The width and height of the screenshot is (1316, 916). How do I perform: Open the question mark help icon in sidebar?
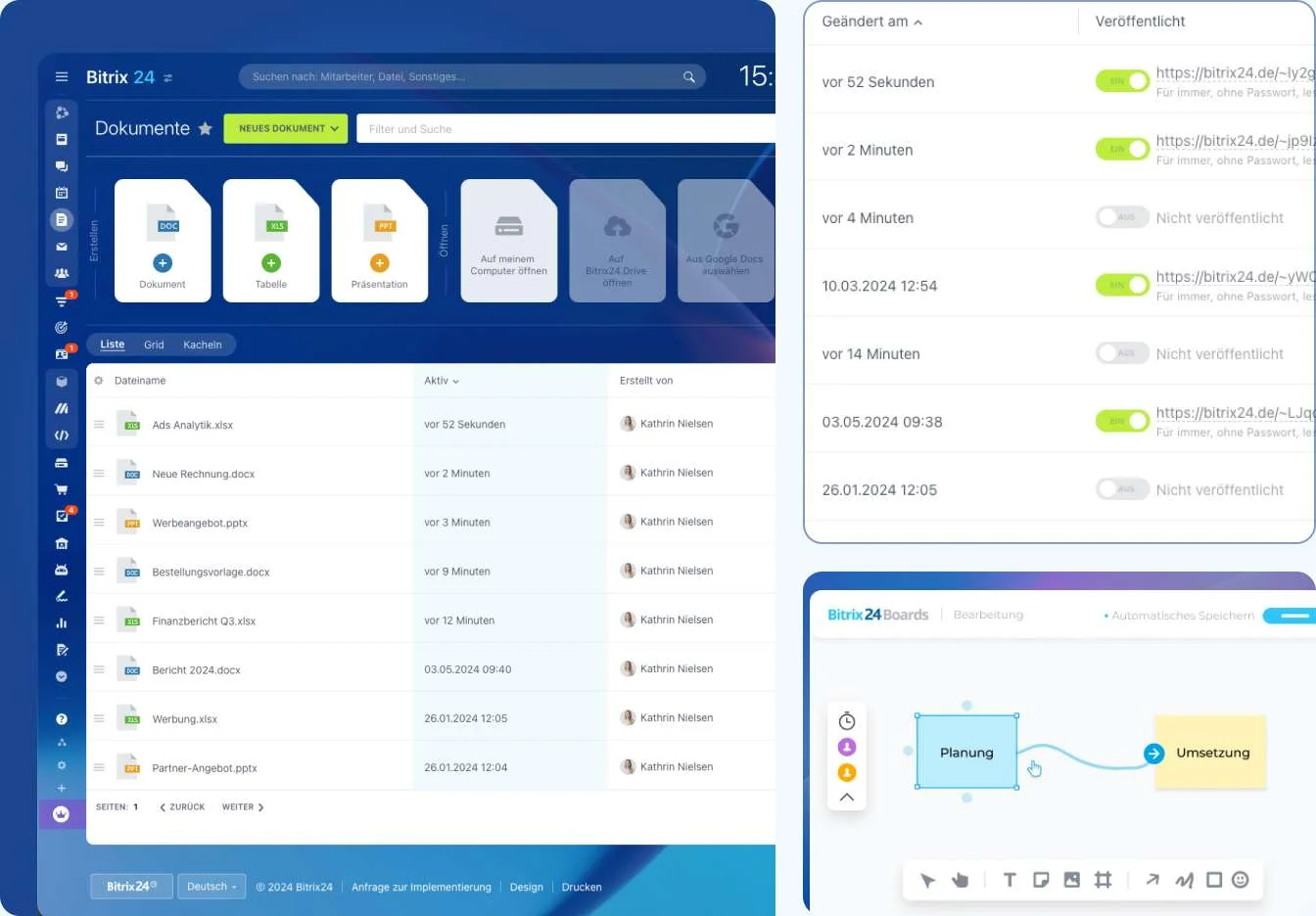[x=62, y=718]
